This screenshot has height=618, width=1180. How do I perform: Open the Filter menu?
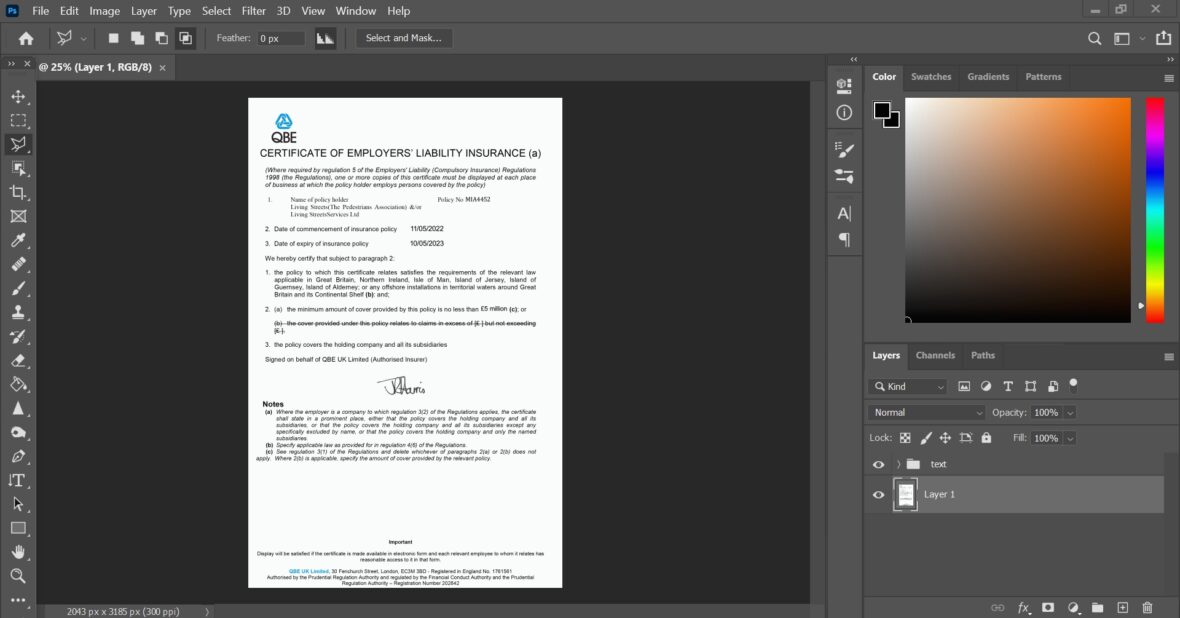coord(253,11)
